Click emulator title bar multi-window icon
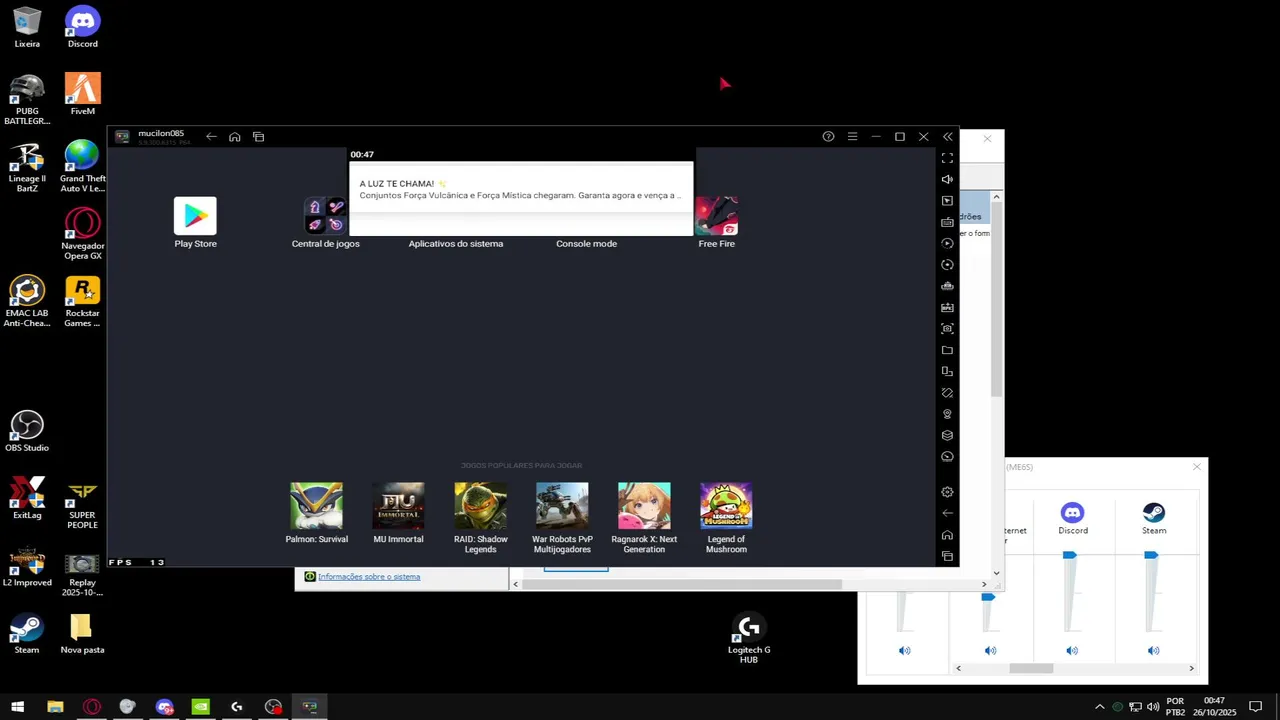 (x=258, y=137)
